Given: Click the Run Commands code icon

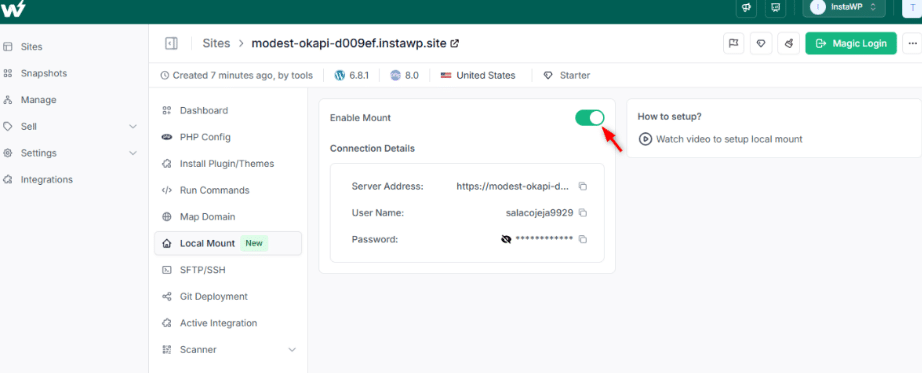Looking at the screenshot, I should (x=167, y=190).
